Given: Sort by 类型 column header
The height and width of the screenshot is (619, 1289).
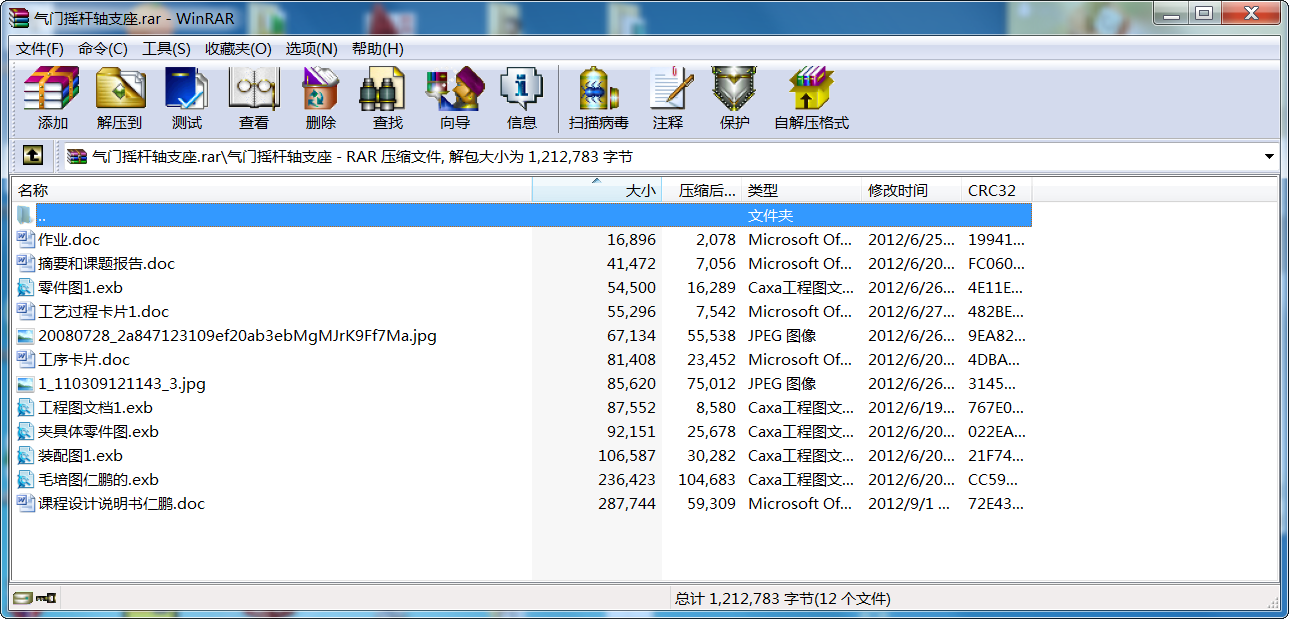Looking at the screenshot, I should click(802, 190).
